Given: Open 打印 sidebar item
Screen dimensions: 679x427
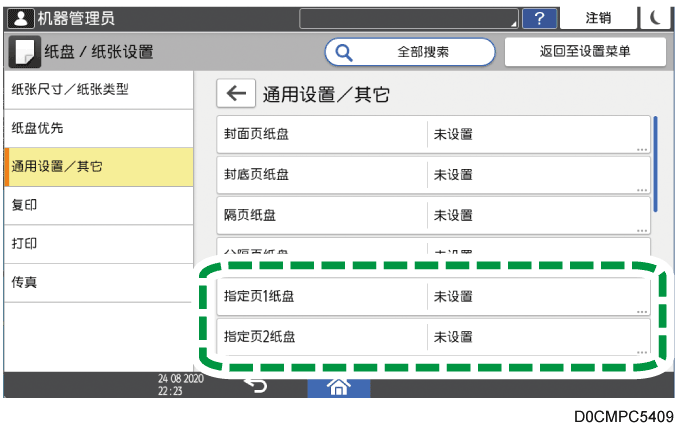Looking at the screenshot, I should coord(99,244).
